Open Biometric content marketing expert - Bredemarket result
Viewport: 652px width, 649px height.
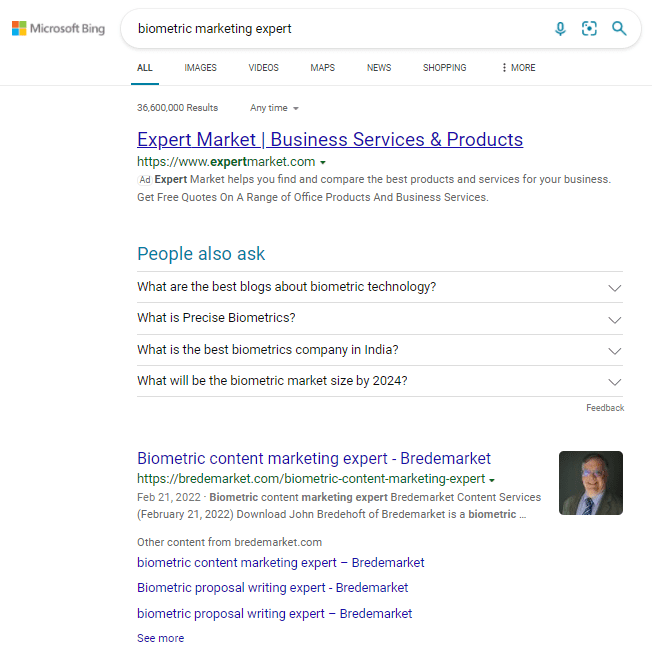coord(314,459)
